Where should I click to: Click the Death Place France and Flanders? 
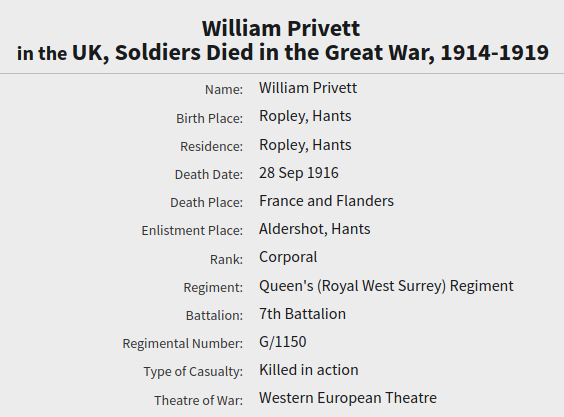[x=326, y=201]
